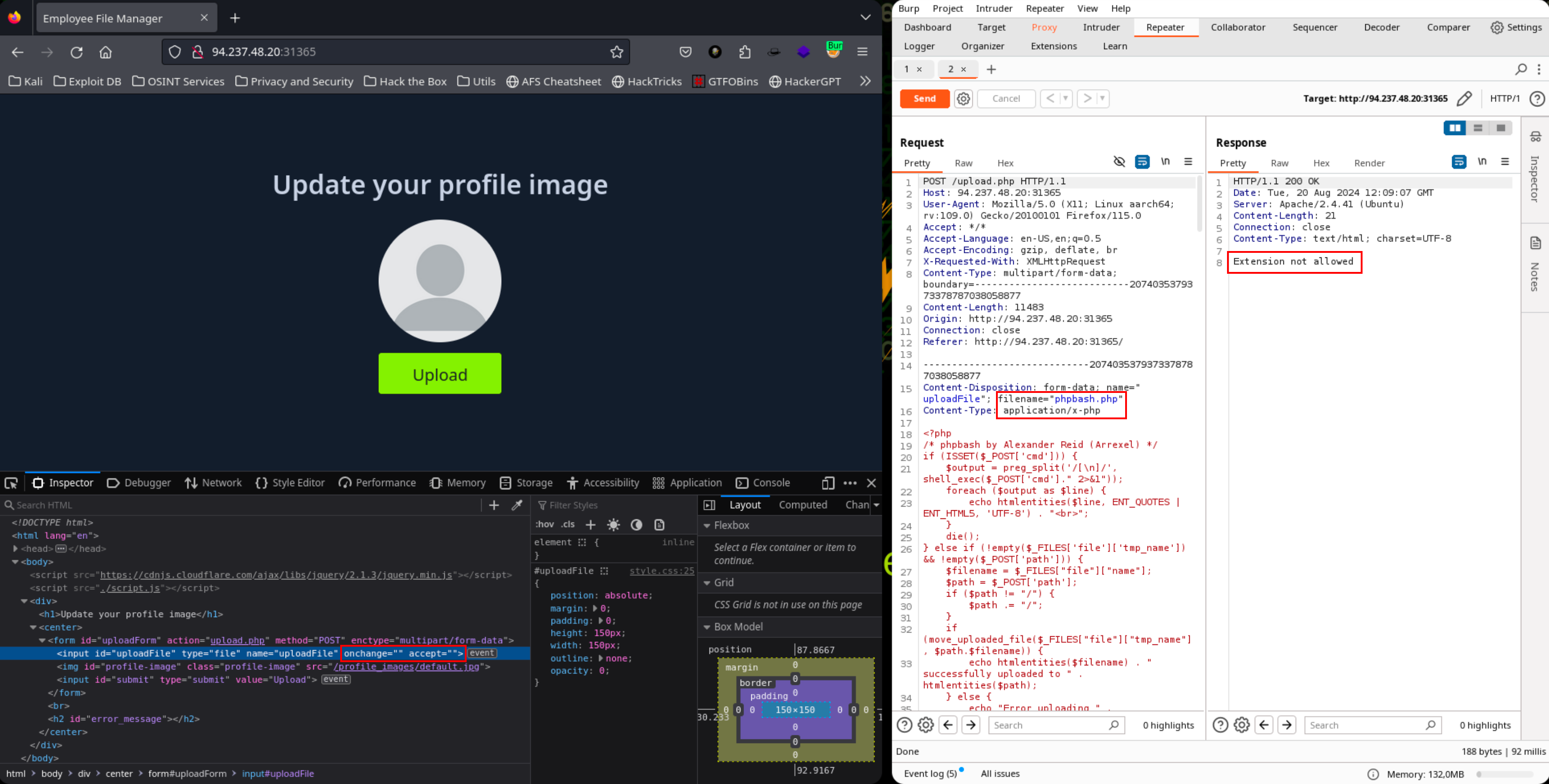Open the Response panel hamburger menu
The image size is (1549, 784).
tap(1505, 161)
